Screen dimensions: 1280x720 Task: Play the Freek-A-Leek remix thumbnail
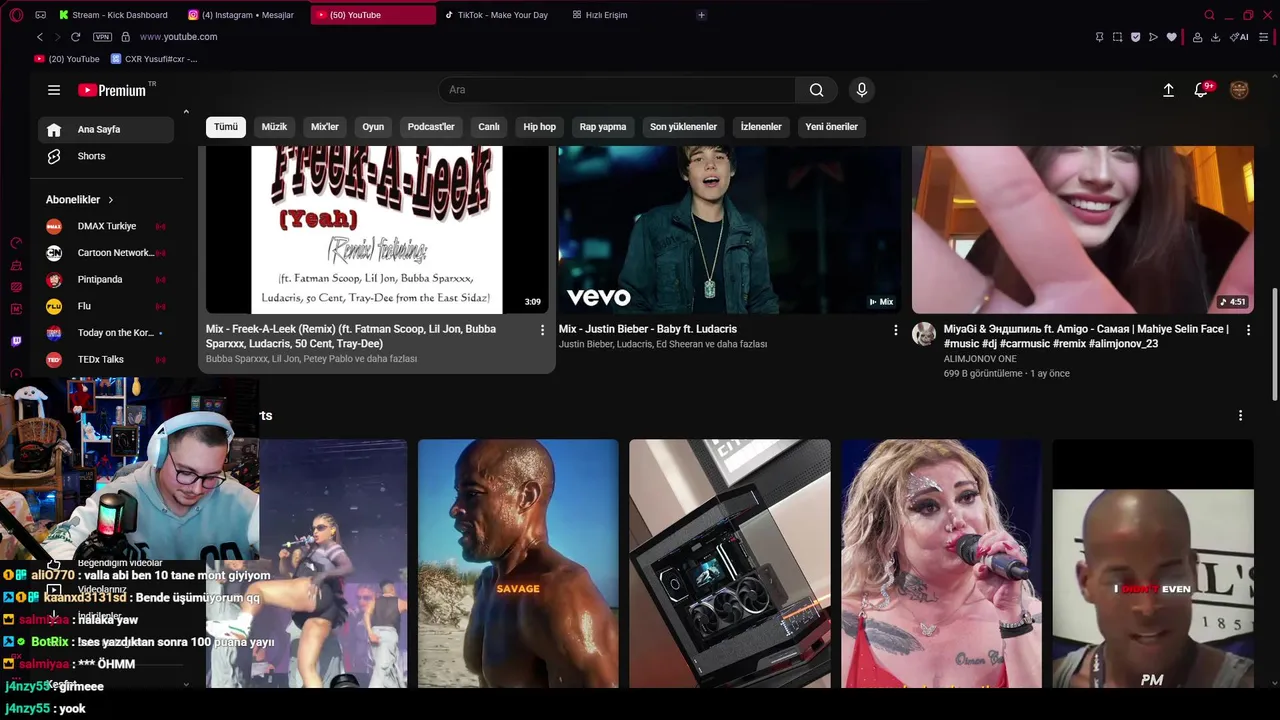pos(377,229)
